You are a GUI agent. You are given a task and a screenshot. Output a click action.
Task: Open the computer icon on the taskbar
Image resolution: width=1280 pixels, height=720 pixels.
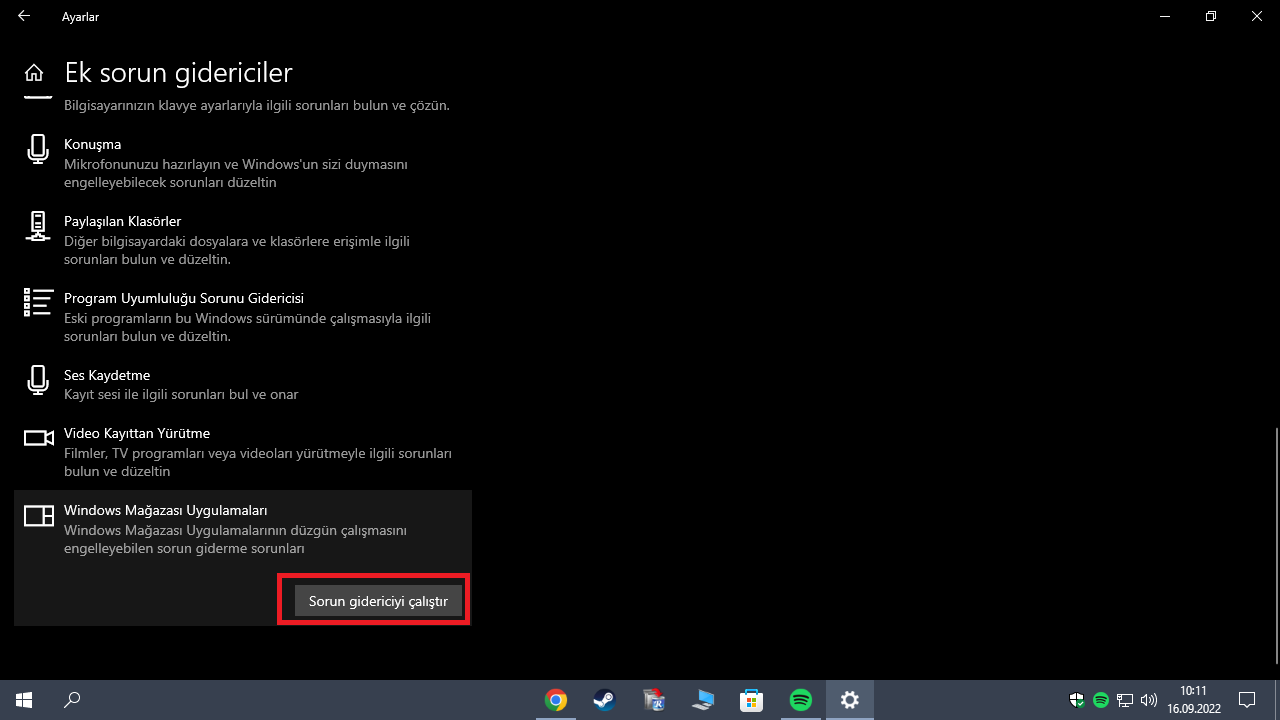point(703,700)
